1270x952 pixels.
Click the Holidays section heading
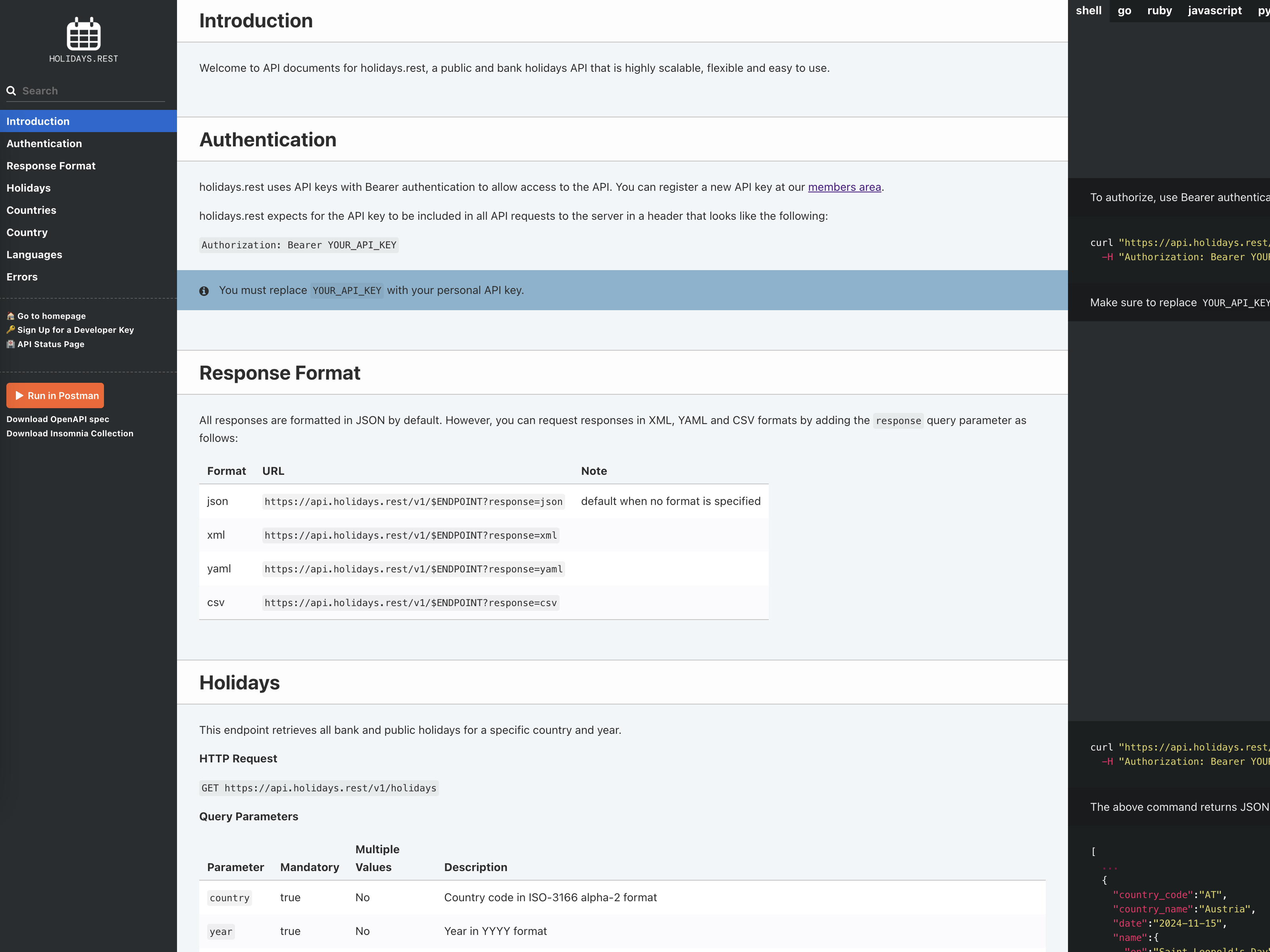pyautogui.click(x=239, y=683)
